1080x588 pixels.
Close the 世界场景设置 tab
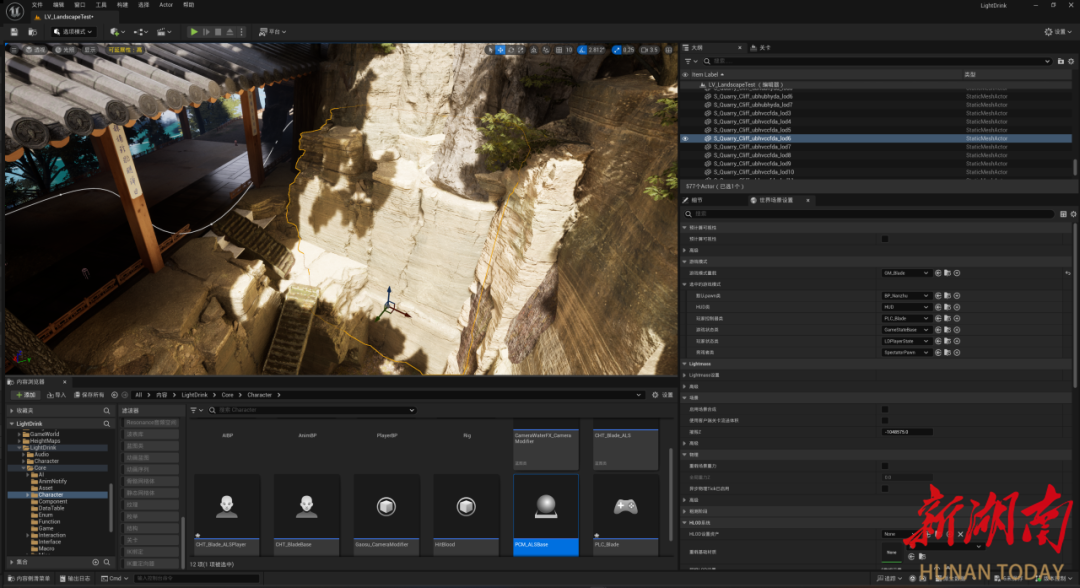point(808,200)
